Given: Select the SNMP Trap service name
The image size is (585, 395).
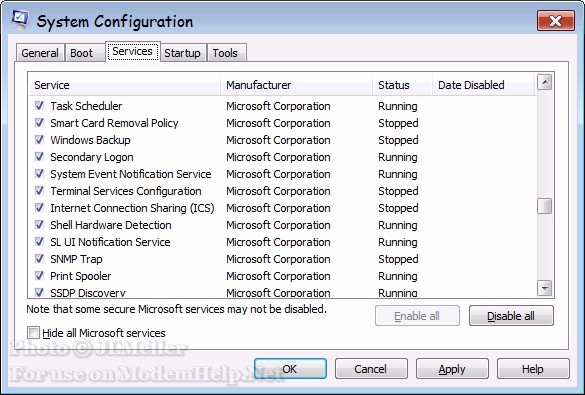Looking at the screenshot, I should pos(76,259).
